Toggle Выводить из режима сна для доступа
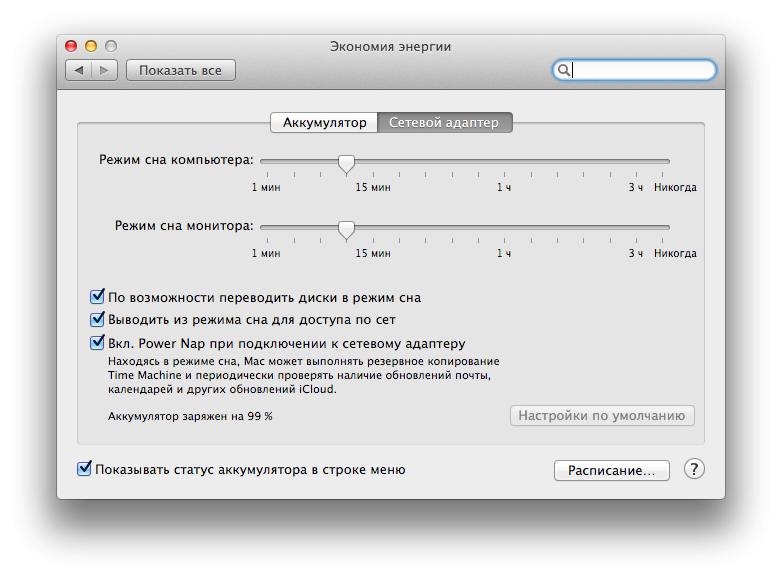Viewport: 782px width, 578px height. pyautogui.click(x=97, y=319)
